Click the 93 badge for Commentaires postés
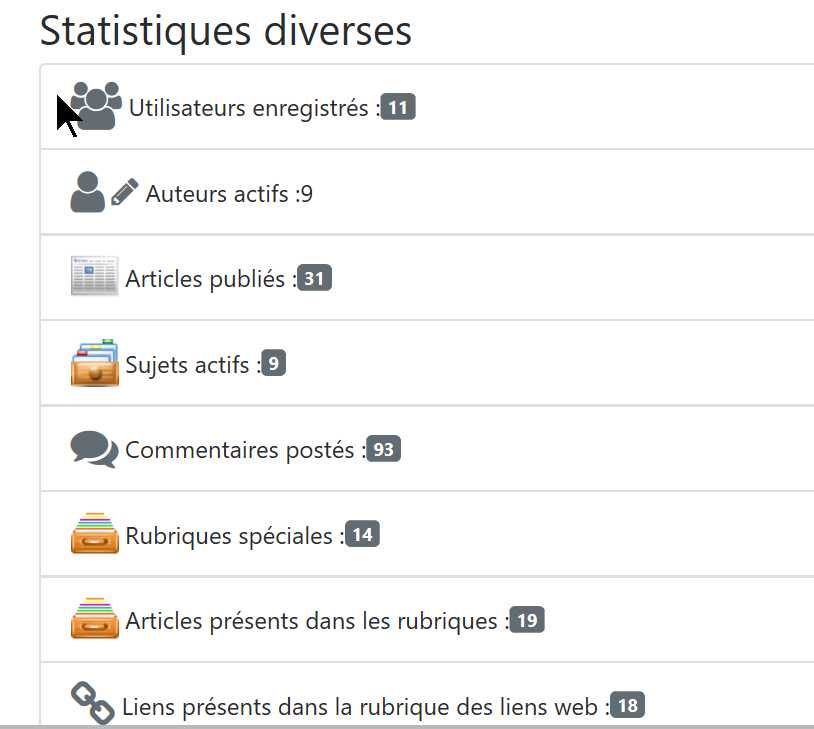Image resolution: width=814 pixels, height=729 pixels. [x=383, y=450]
